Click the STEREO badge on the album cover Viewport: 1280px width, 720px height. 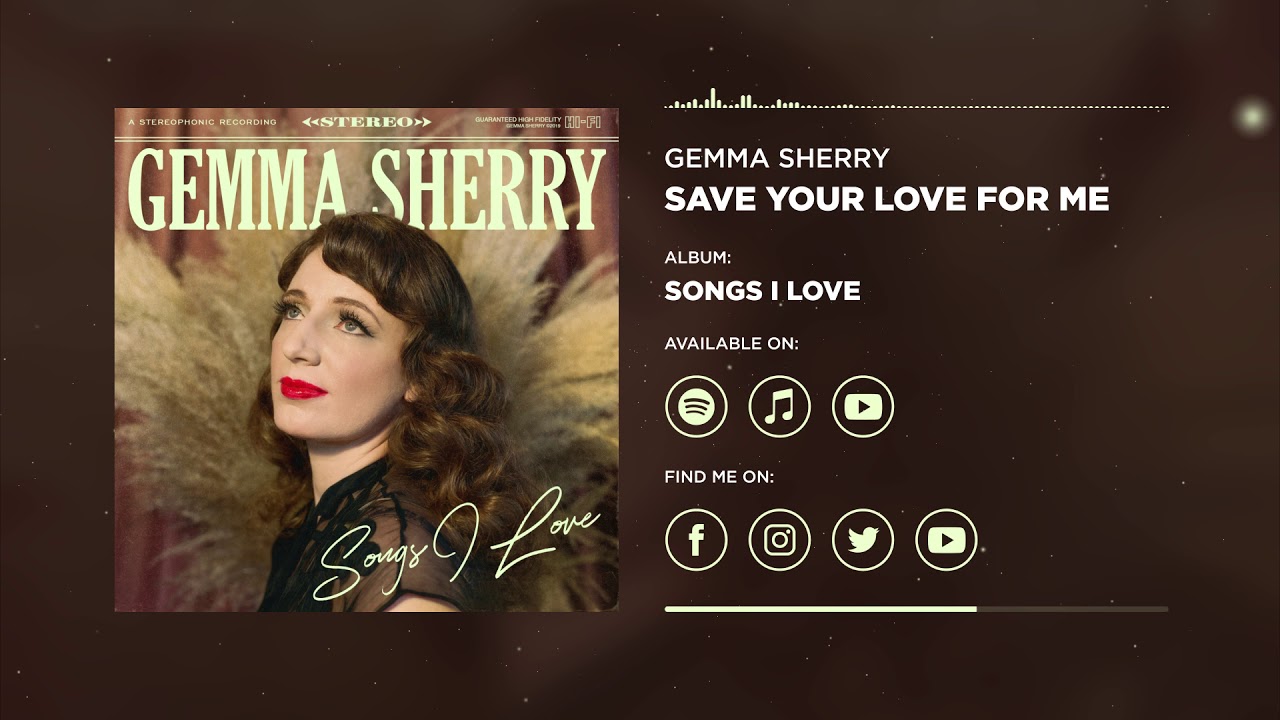[367, 122]
